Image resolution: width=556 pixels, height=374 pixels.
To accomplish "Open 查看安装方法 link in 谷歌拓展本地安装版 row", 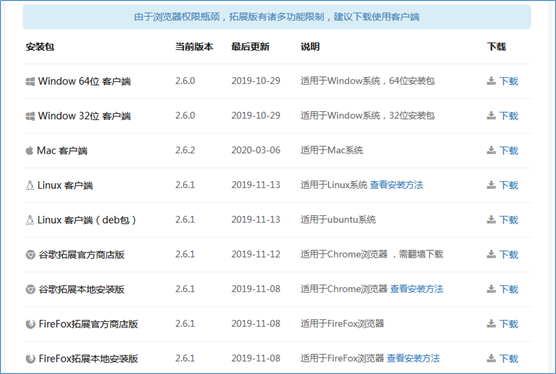I will coord(417,289).
